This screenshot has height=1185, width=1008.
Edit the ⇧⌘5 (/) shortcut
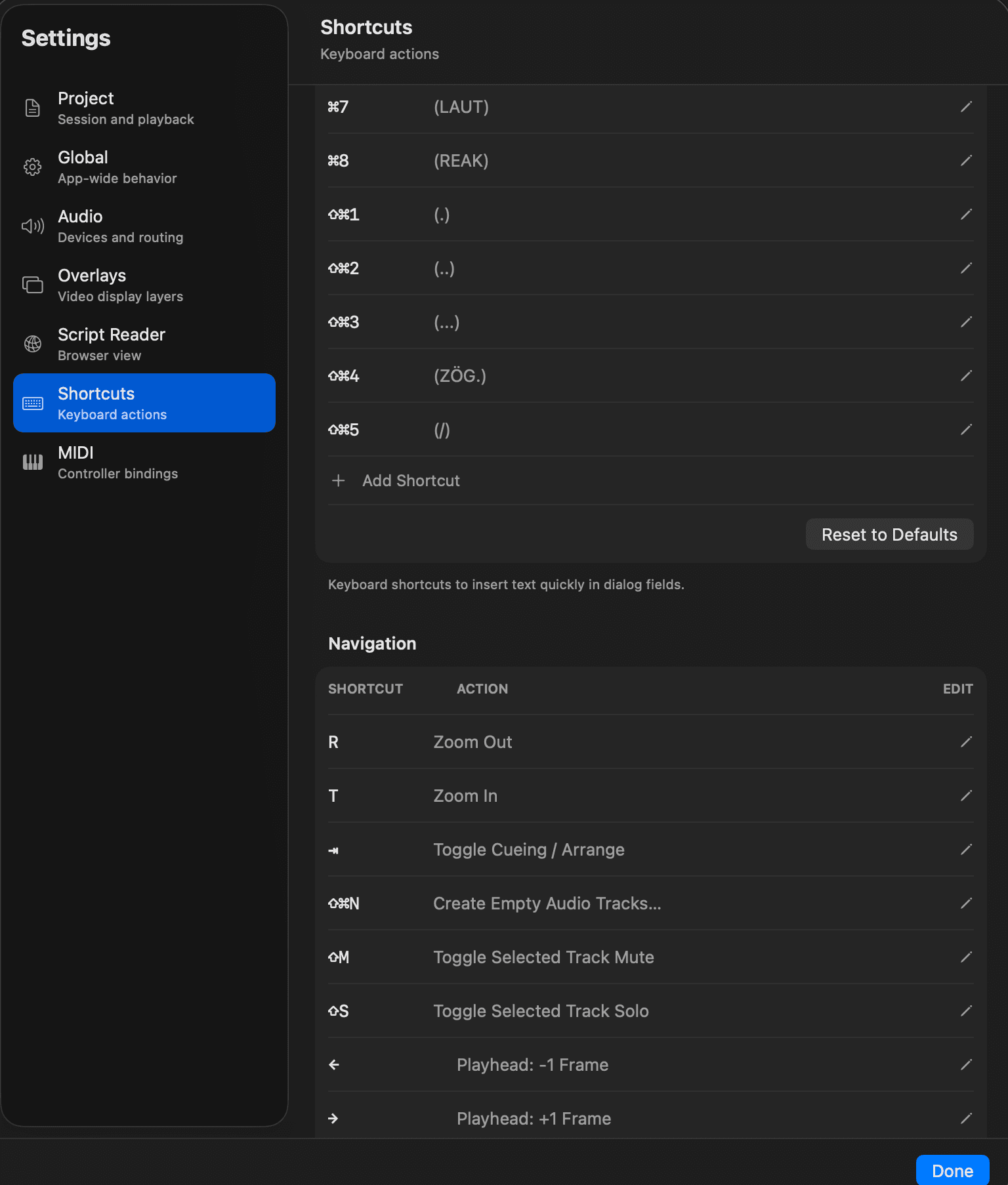(x=966, y=429)
